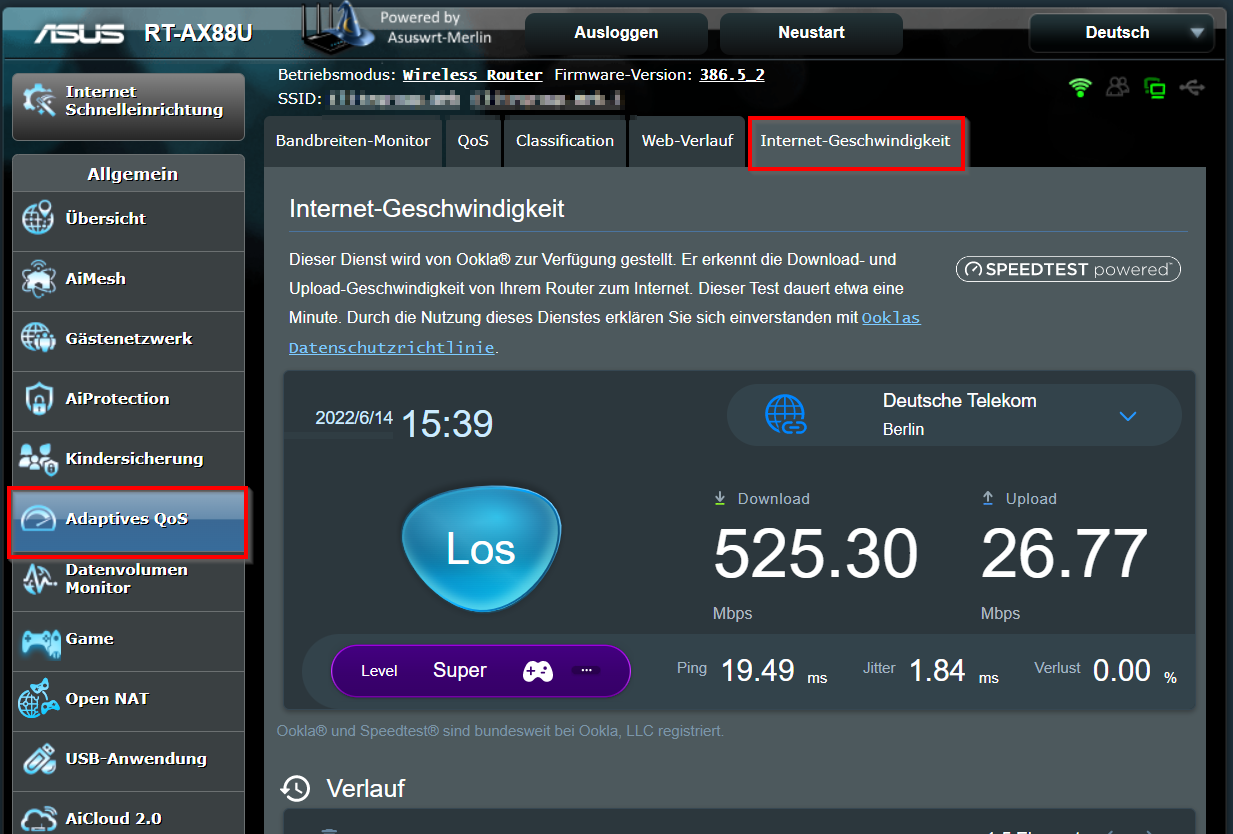
Task: Open the Wireless Router mode link
Action: (x=473, y=75)
